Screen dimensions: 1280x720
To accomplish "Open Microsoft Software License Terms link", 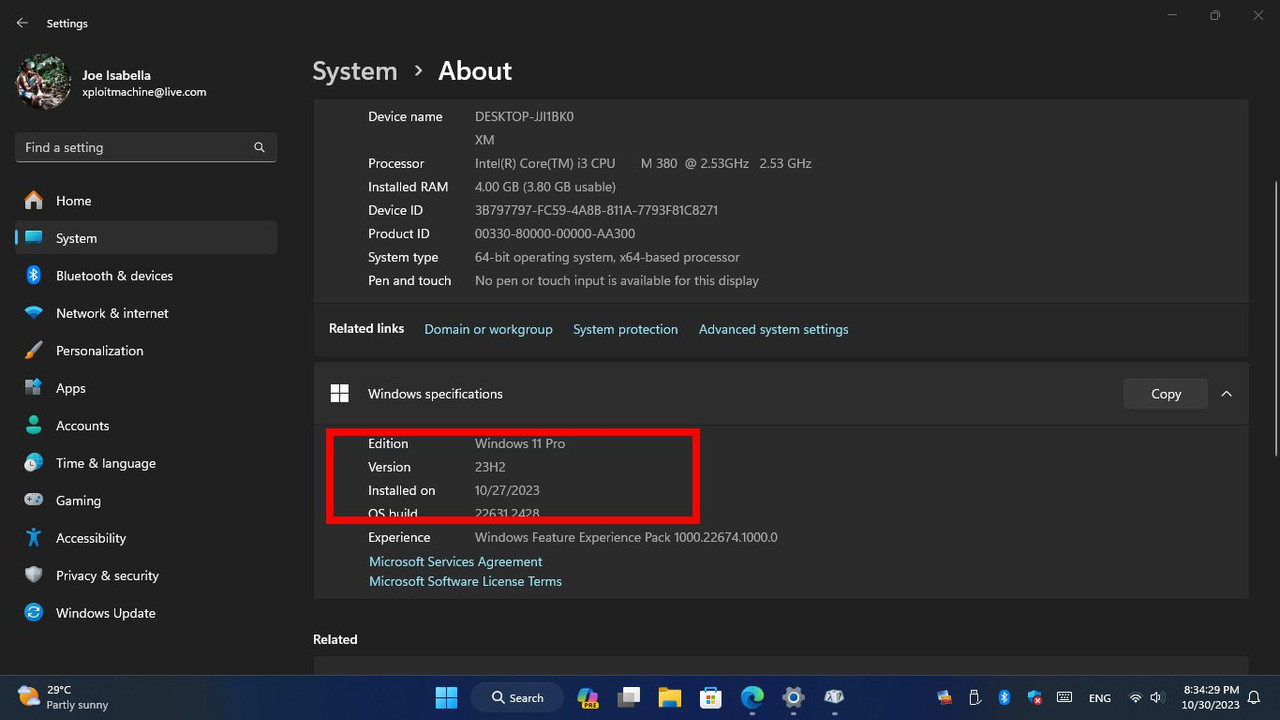I will click(x=465, y=581).
